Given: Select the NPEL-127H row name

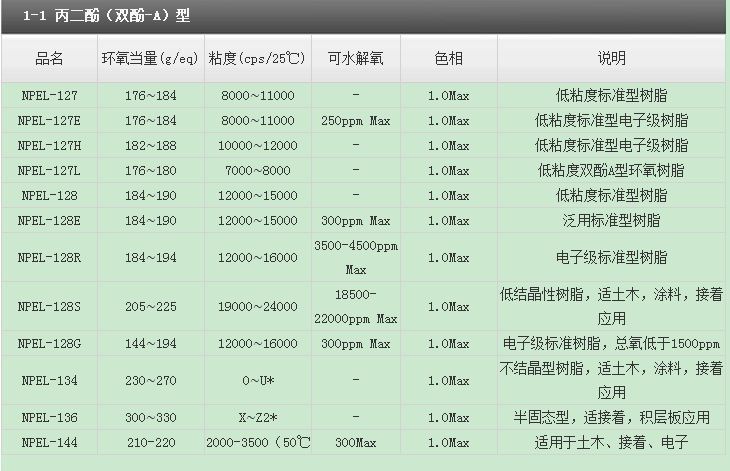Looking at the screenshot, I should click(49, 146).
